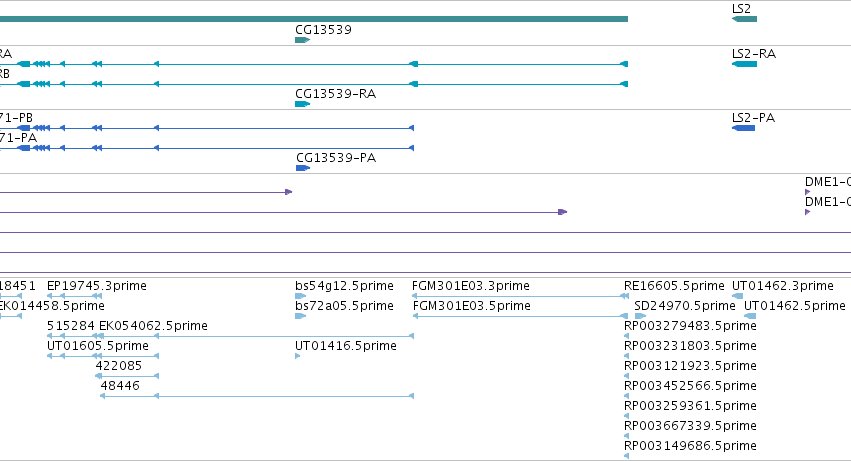Screen dimensions: 851x461
Task: Open the SD24970.5prime EST label
Action: coord(684,306)
